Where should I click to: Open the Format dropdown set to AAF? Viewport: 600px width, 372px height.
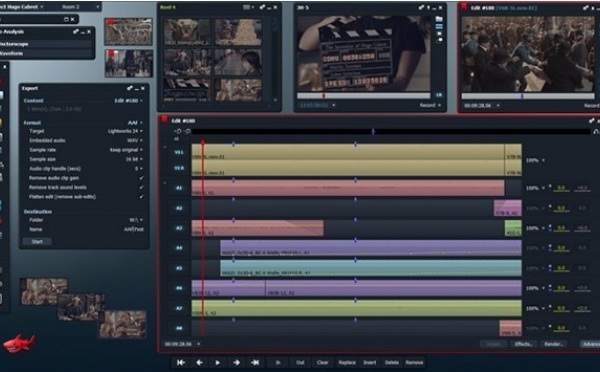point(135,123)
